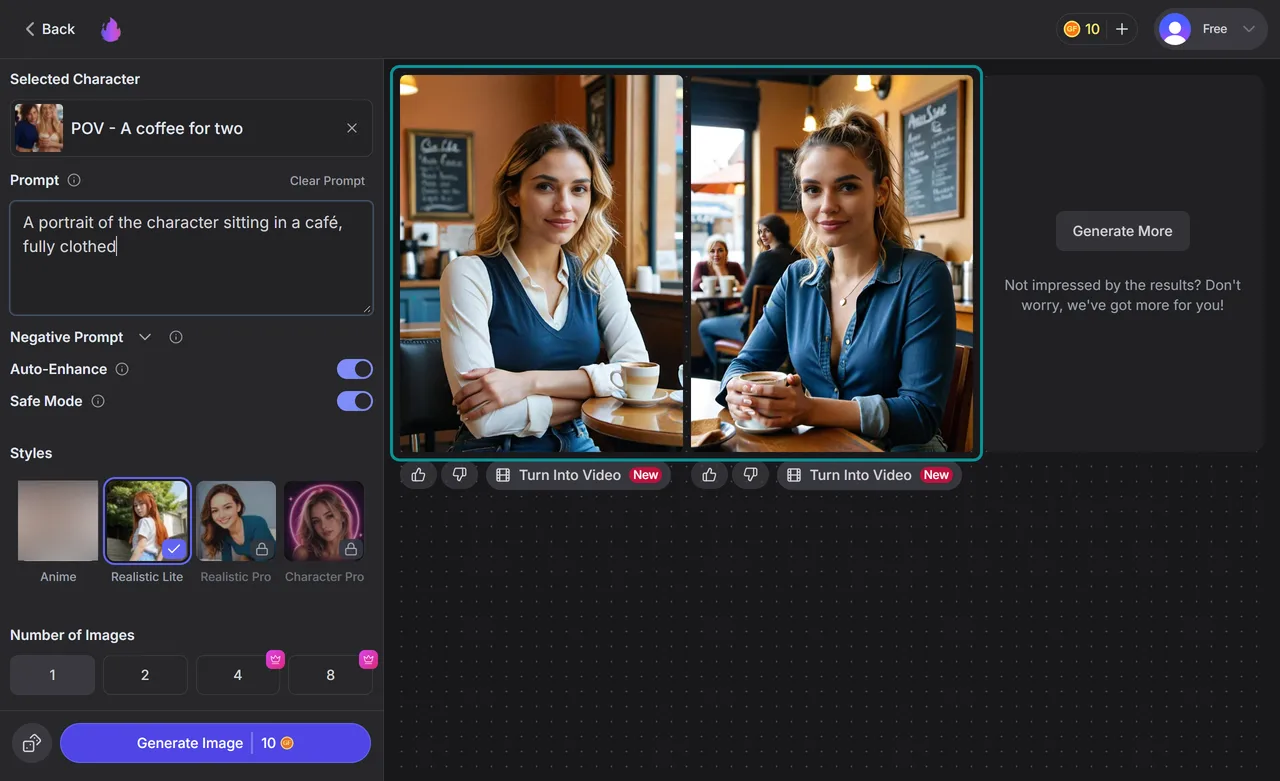
Task: Expand the Negative Prompt section
Action: [145, 337]
